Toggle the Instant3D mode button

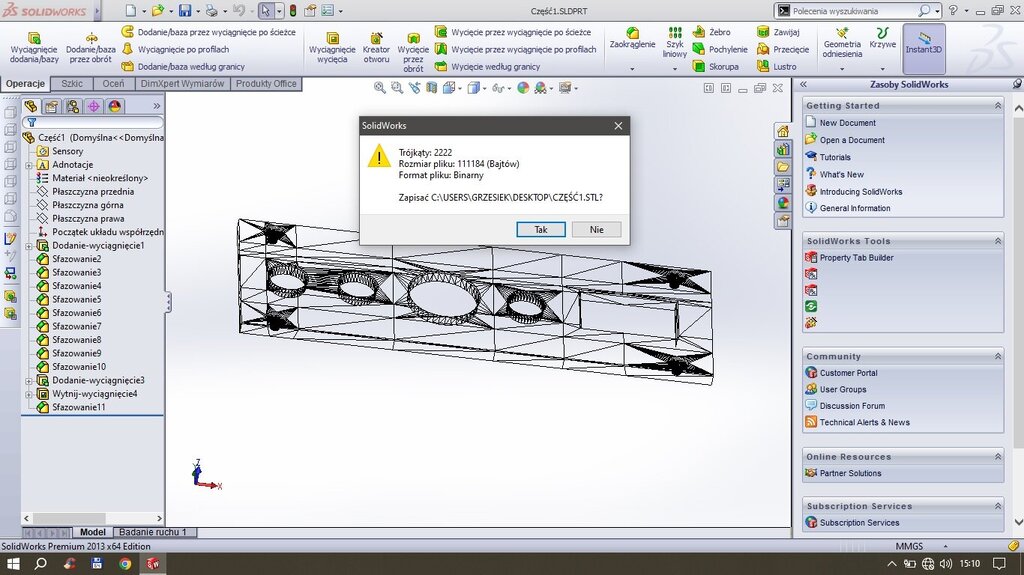pos(924,46)
